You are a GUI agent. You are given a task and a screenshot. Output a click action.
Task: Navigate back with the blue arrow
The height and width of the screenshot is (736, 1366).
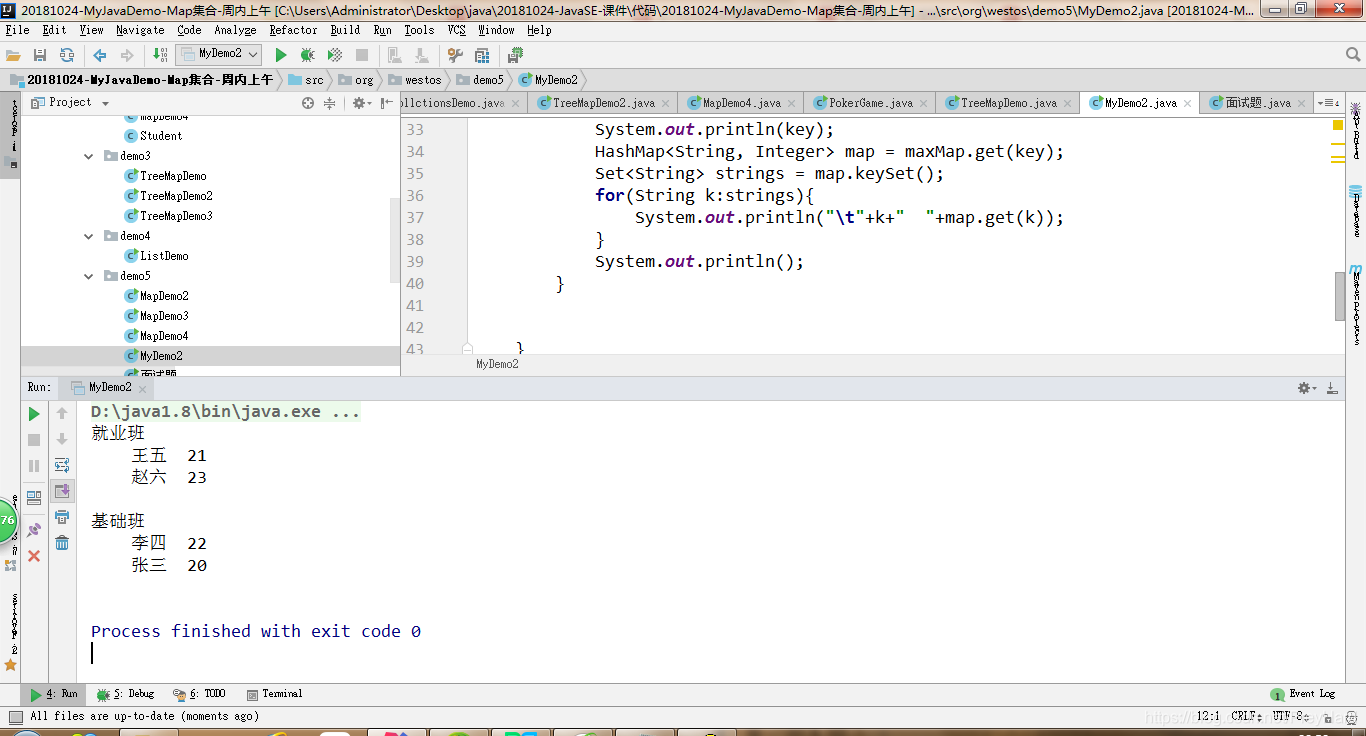point(100,55)
